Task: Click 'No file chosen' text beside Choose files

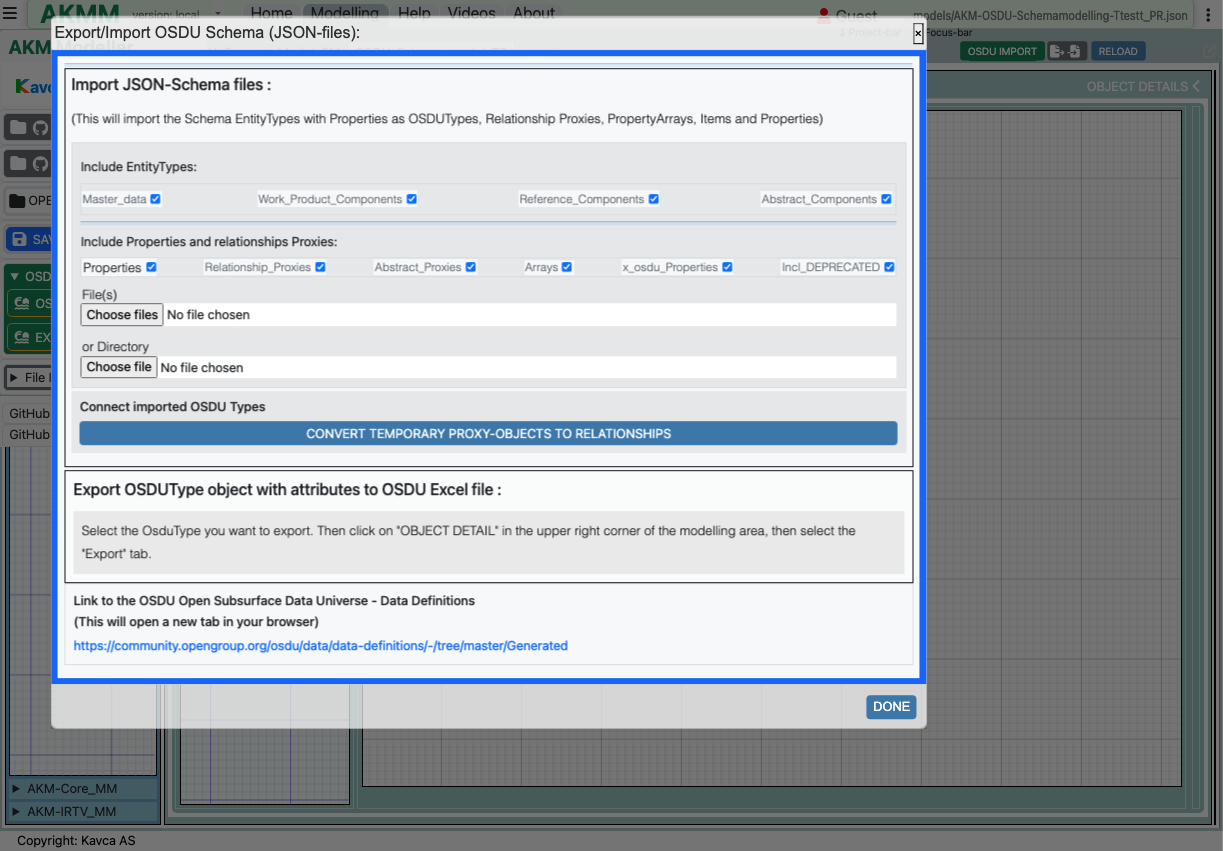Action: [208, 315]
